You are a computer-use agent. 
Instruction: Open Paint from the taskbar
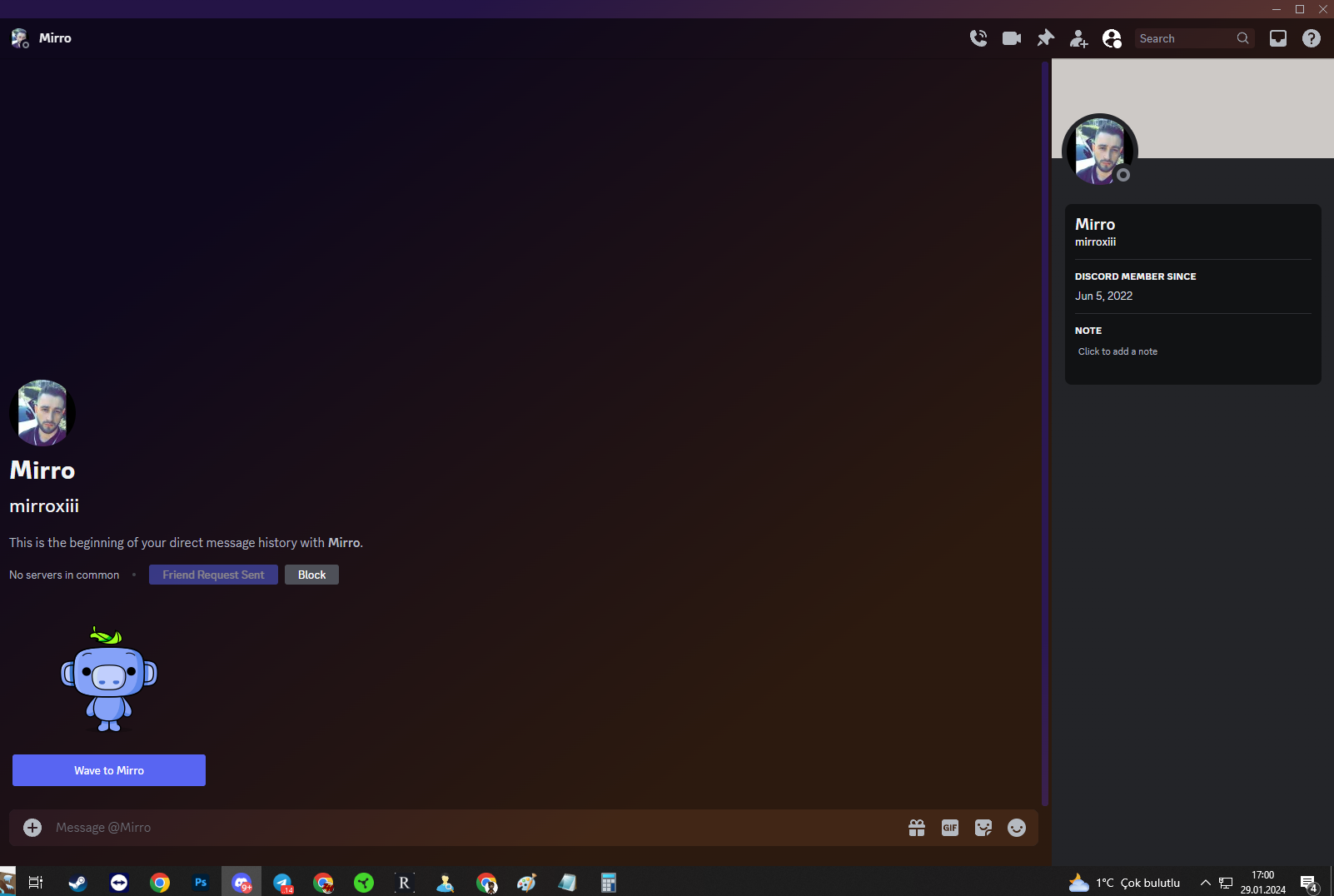tap(527, 883)
